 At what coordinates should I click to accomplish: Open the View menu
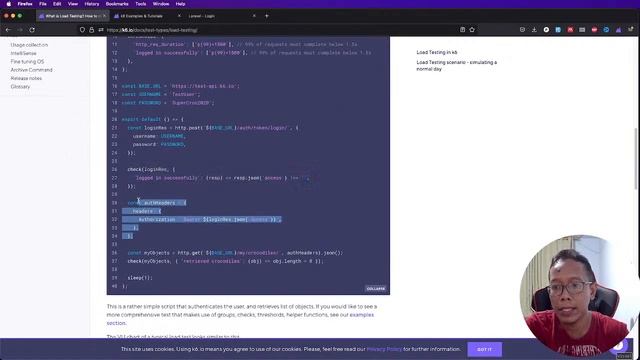73,4
